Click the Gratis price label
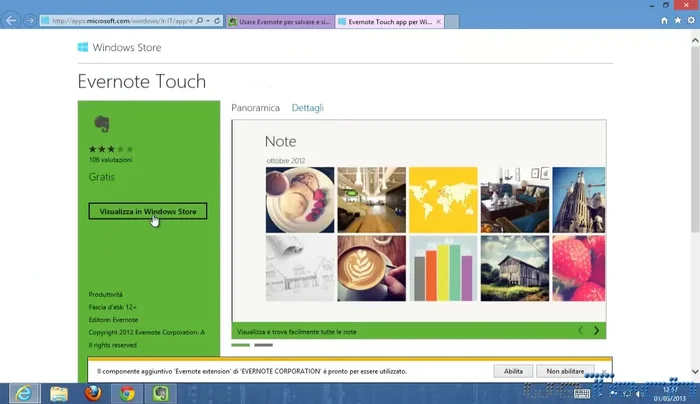The image size is (700, 404). [101, 177]
